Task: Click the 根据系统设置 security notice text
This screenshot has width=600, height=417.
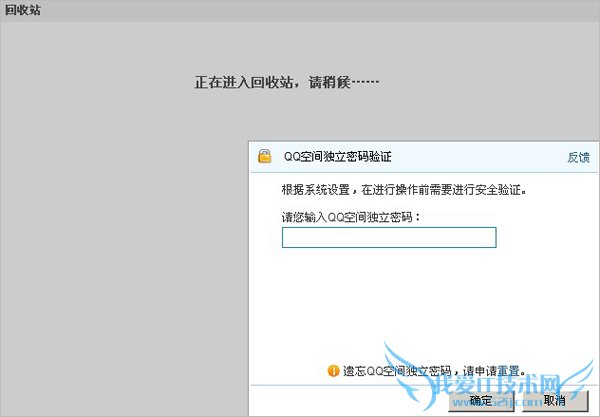Action: coord(404,190)
